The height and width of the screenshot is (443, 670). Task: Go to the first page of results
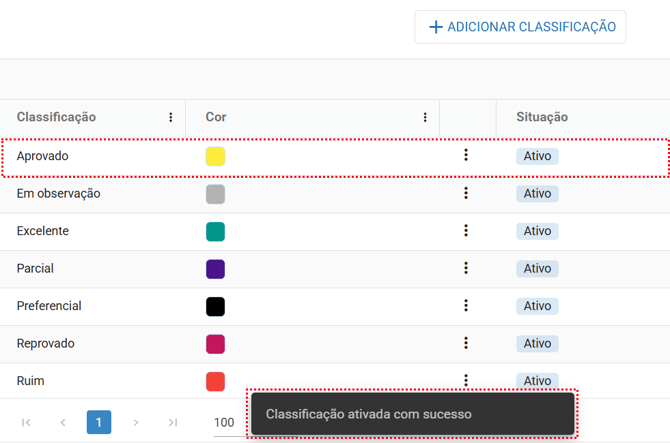(x=26, y=422)
